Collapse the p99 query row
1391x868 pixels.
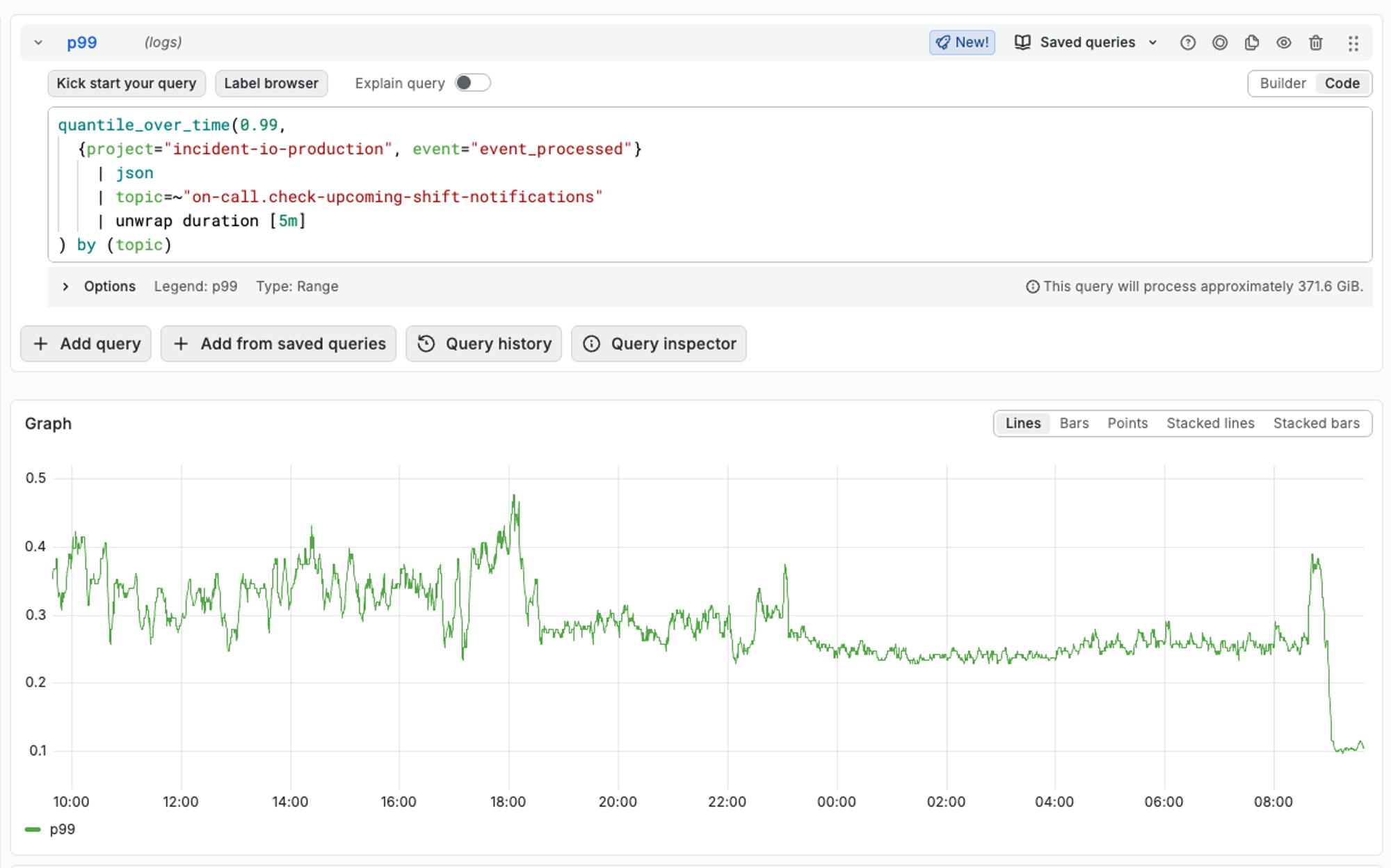point(38,42)
